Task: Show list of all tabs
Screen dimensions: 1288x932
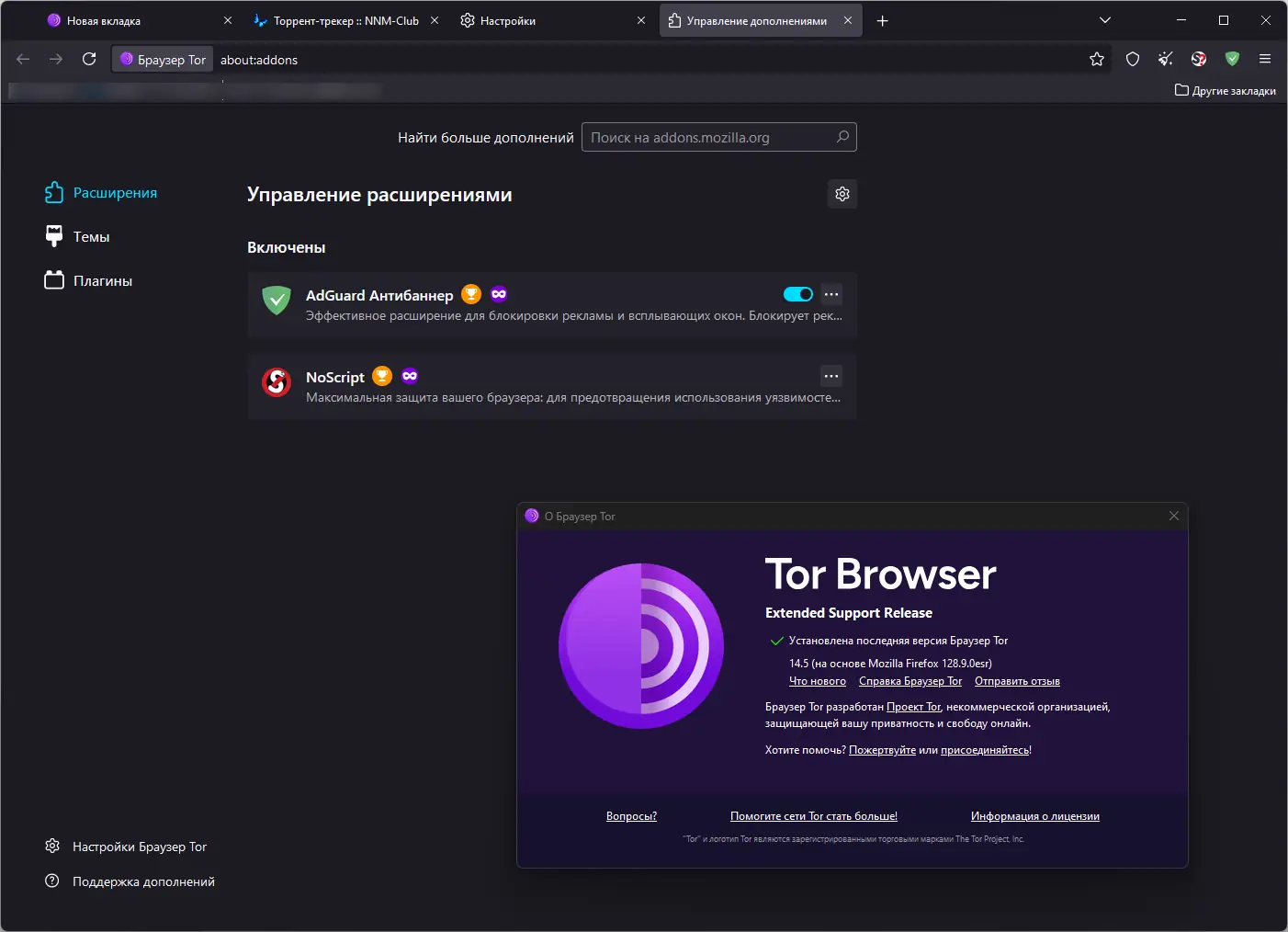Action: point(1105,20)
